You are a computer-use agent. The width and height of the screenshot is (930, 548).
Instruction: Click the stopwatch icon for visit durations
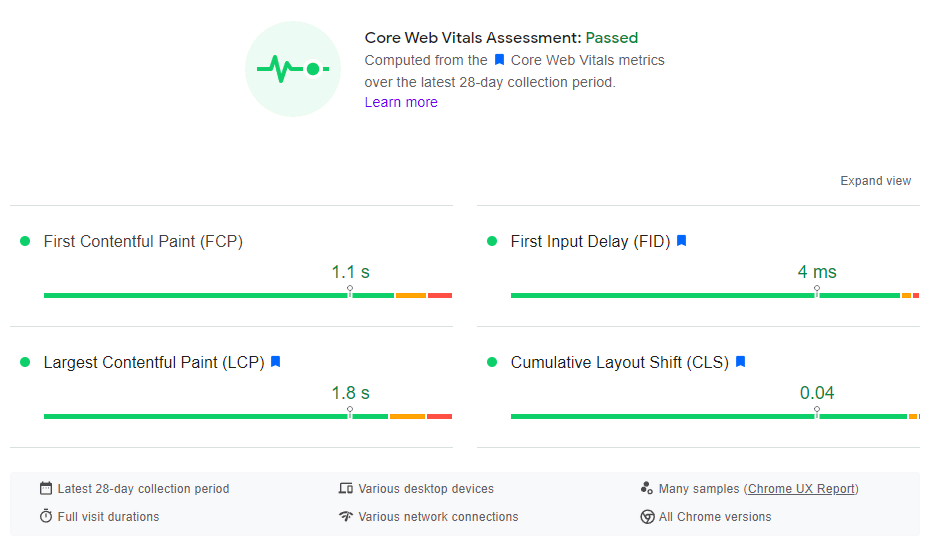[46, 517]
